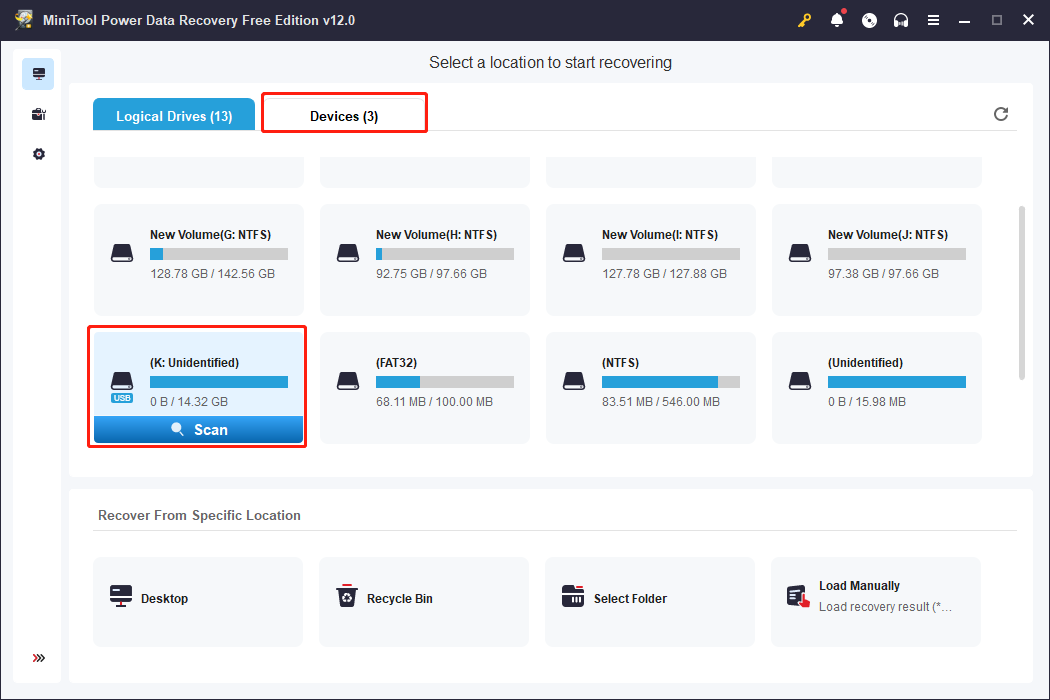Click Select Folder option
1050x700 pixels.
[x=650, y=599]
